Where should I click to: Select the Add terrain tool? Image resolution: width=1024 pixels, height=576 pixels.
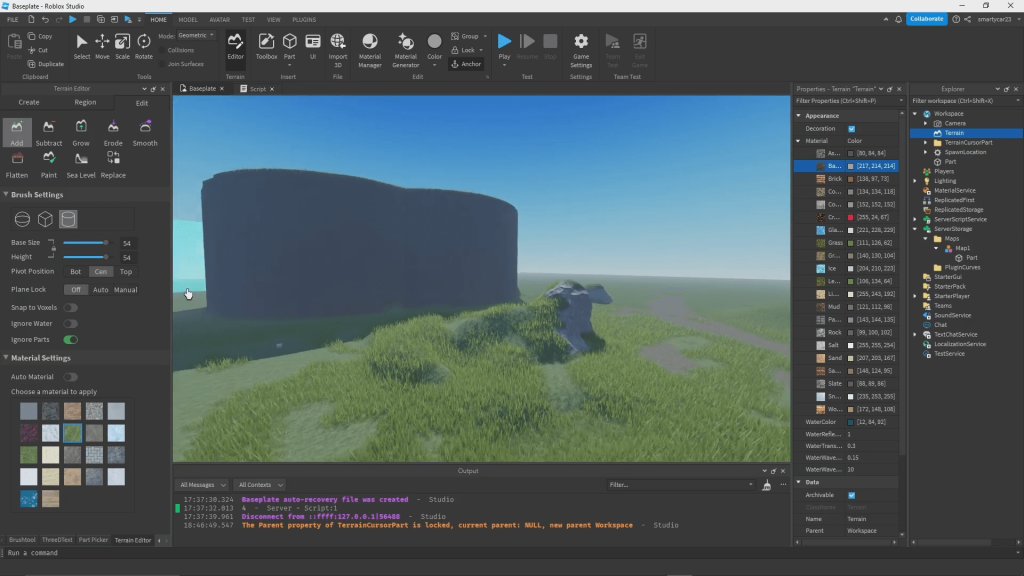tap(16, 133)
